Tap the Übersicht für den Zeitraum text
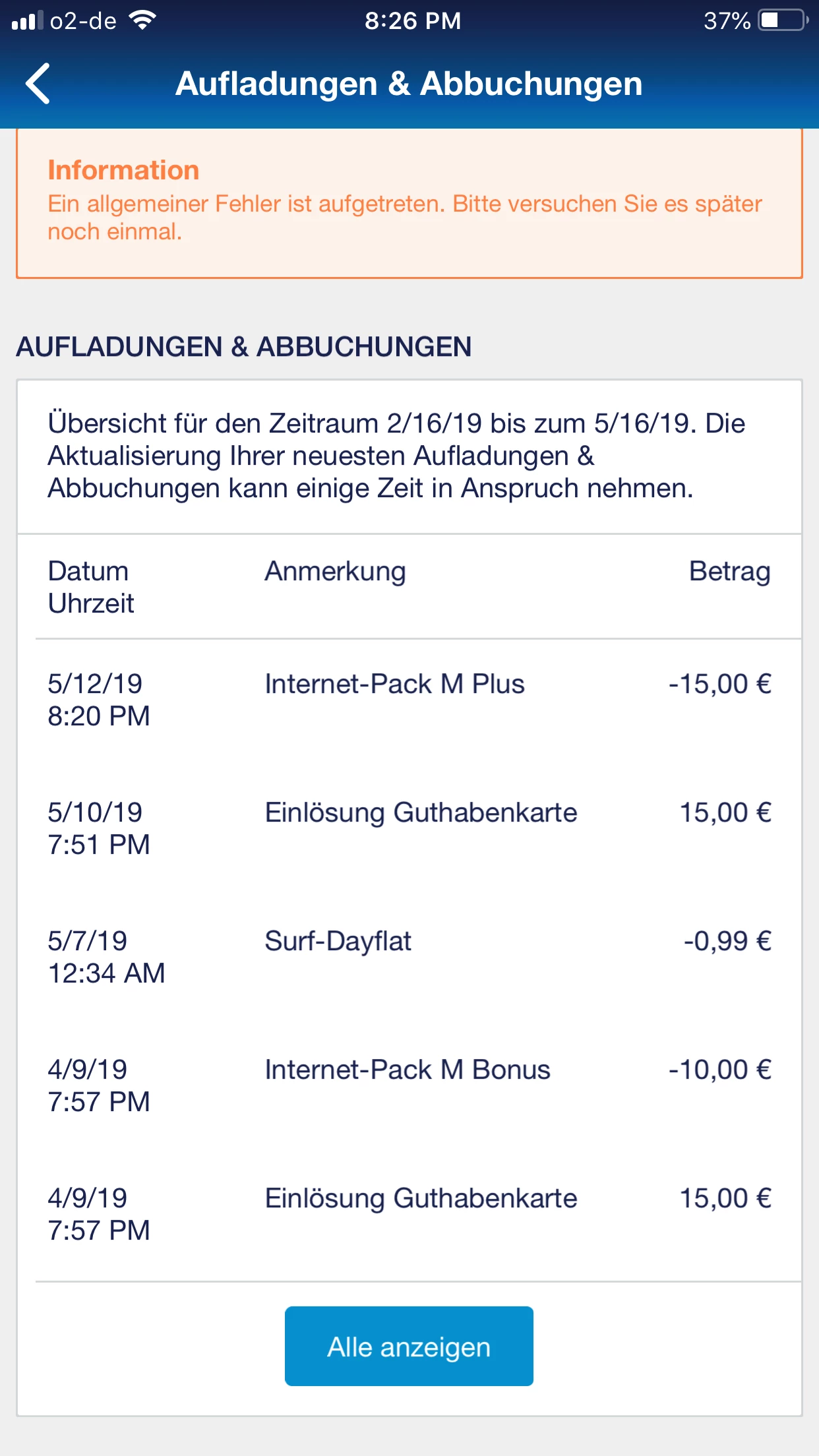The image size is (819, 1456). 397,456
